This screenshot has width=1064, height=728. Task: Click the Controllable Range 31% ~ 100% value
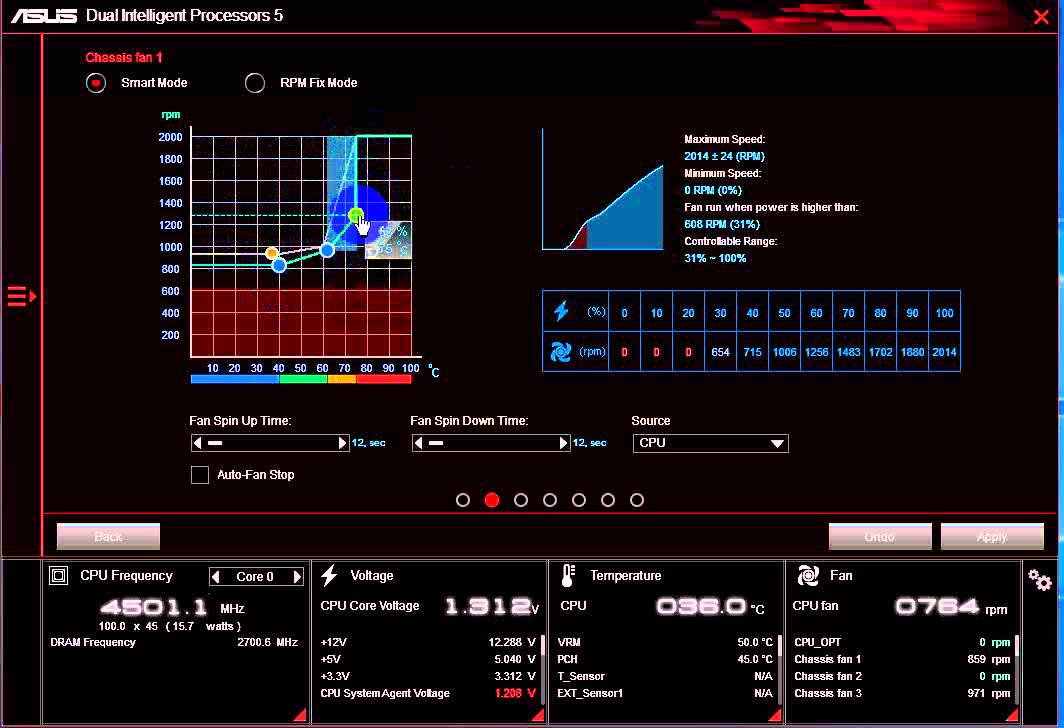point(715,258)
